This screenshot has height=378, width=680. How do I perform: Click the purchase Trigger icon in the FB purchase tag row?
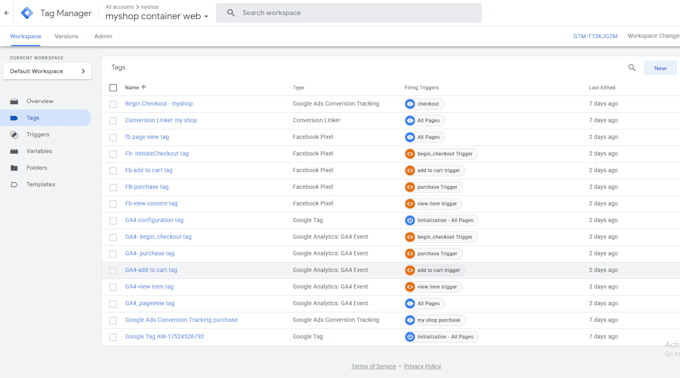pyautogui.click(x=410, y=187)
